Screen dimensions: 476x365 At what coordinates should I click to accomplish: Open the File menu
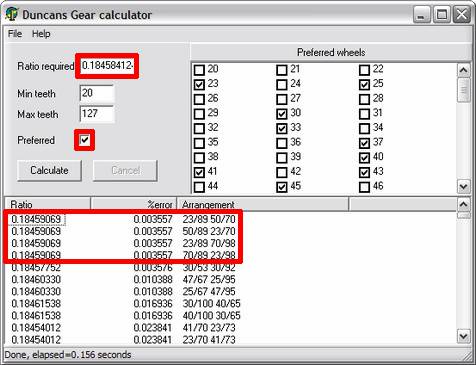point(15,34)
